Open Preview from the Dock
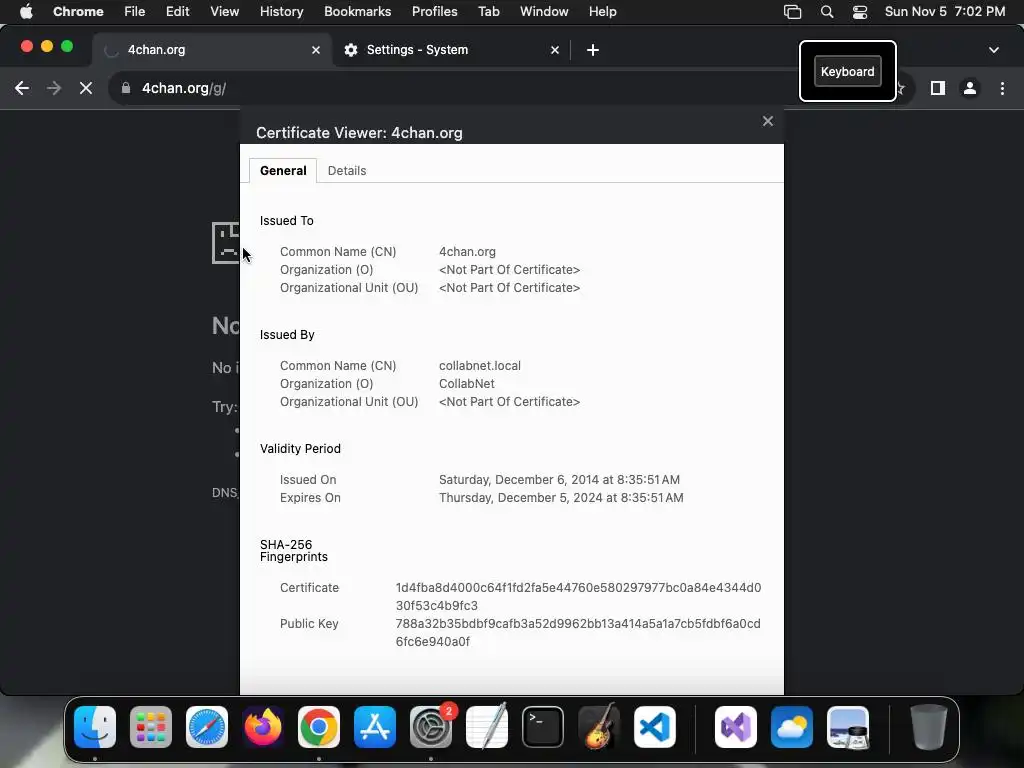The width and height of the screenshot is (1024, 768). click(x=848, y=727)
